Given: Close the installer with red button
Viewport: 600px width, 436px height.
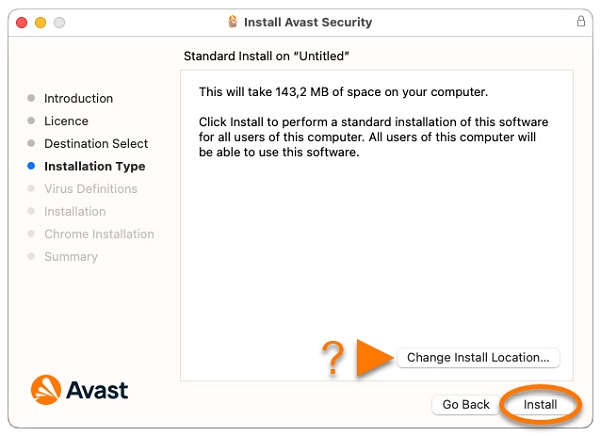Looking at the screenshot, I should [22, 23].
